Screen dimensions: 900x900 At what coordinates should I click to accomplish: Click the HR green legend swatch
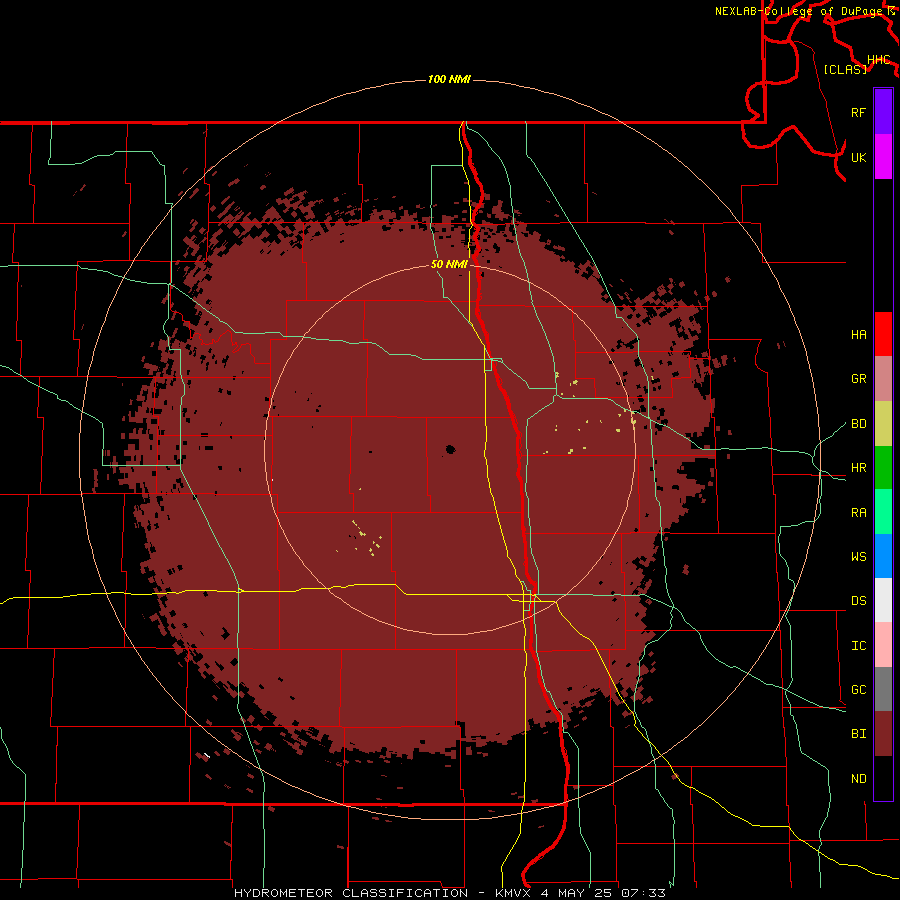pos(883,468)
